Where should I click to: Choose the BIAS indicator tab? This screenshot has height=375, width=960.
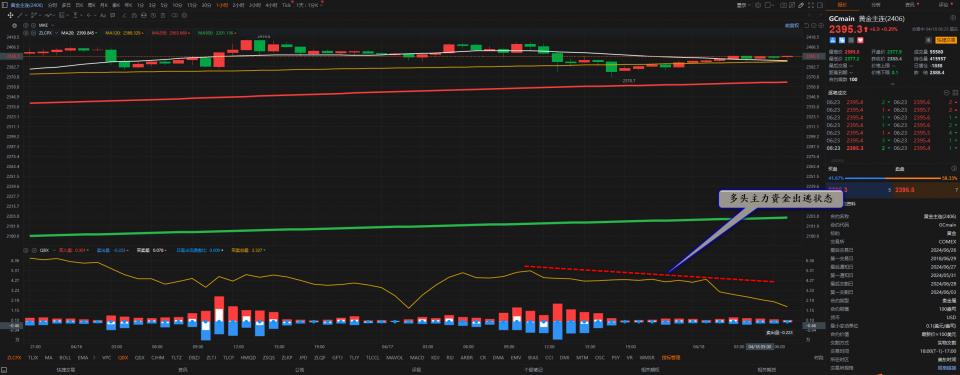[x=533, y=357]
